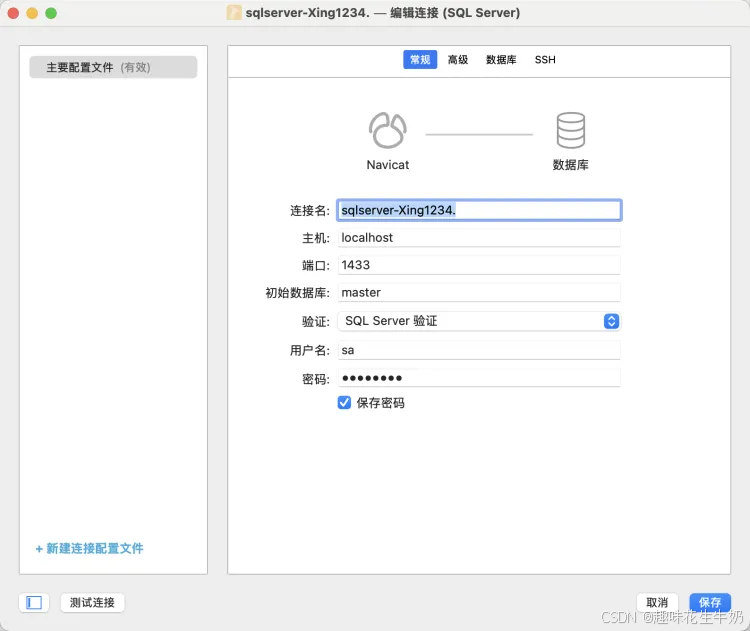Uncheck the 保存密码 checkbox
This screenshot has height=631, width=750.
[x=344, y=403]
